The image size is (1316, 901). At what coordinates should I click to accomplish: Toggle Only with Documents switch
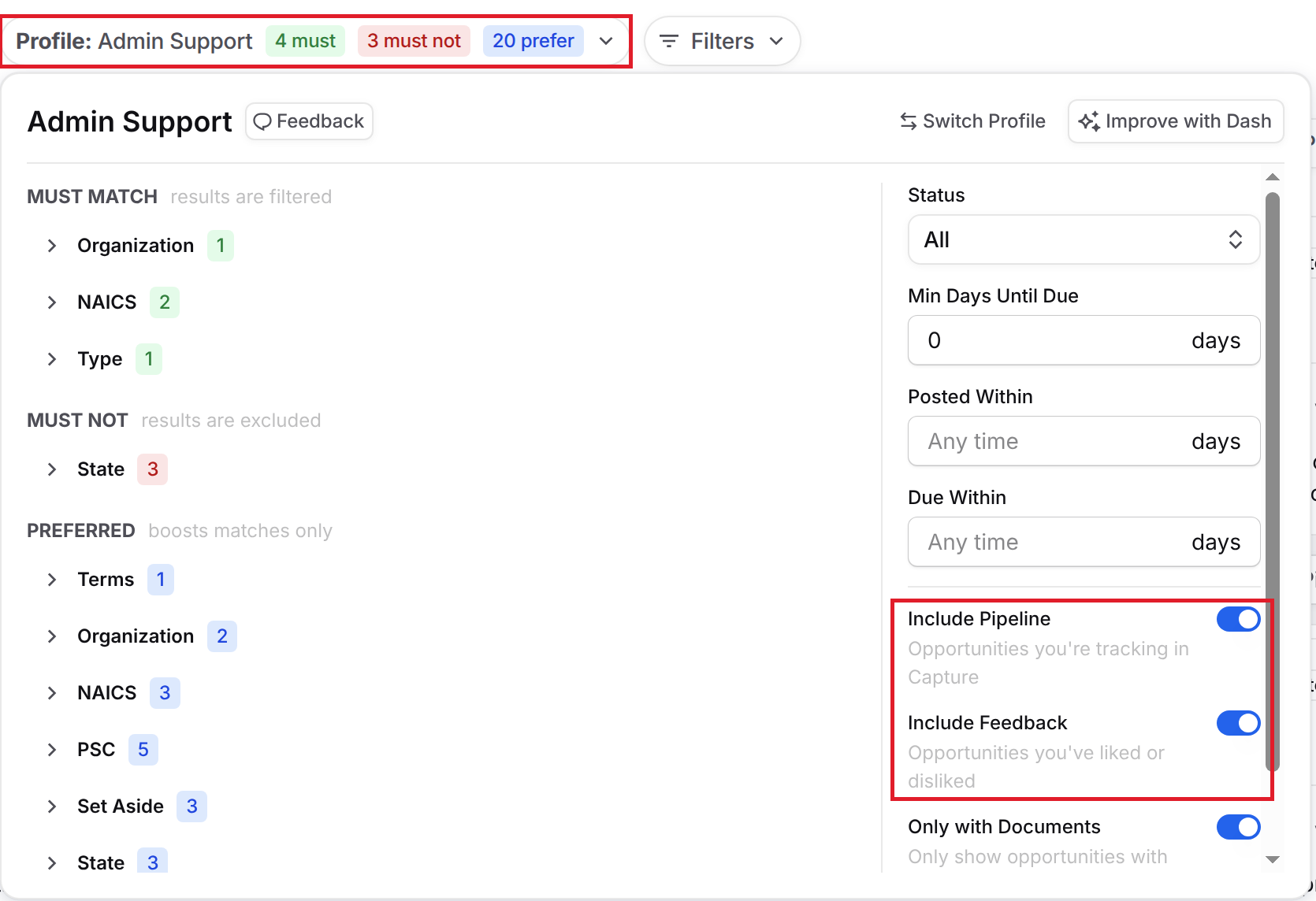coord(1238,827)
